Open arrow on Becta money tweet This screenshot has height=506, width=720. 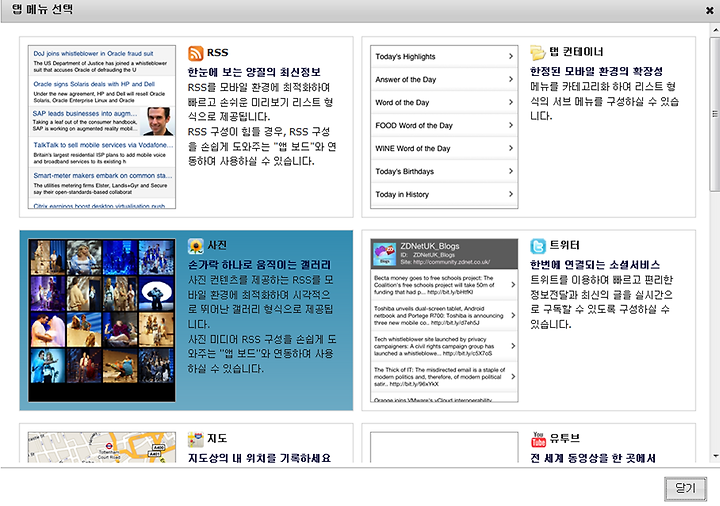513,285
